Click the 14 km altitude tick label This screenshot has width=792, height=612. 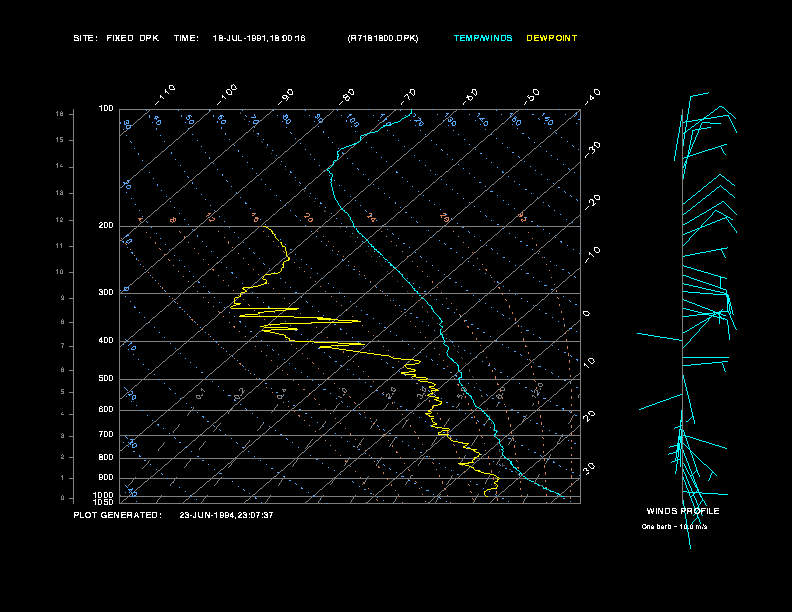click(x=60, y=166)
